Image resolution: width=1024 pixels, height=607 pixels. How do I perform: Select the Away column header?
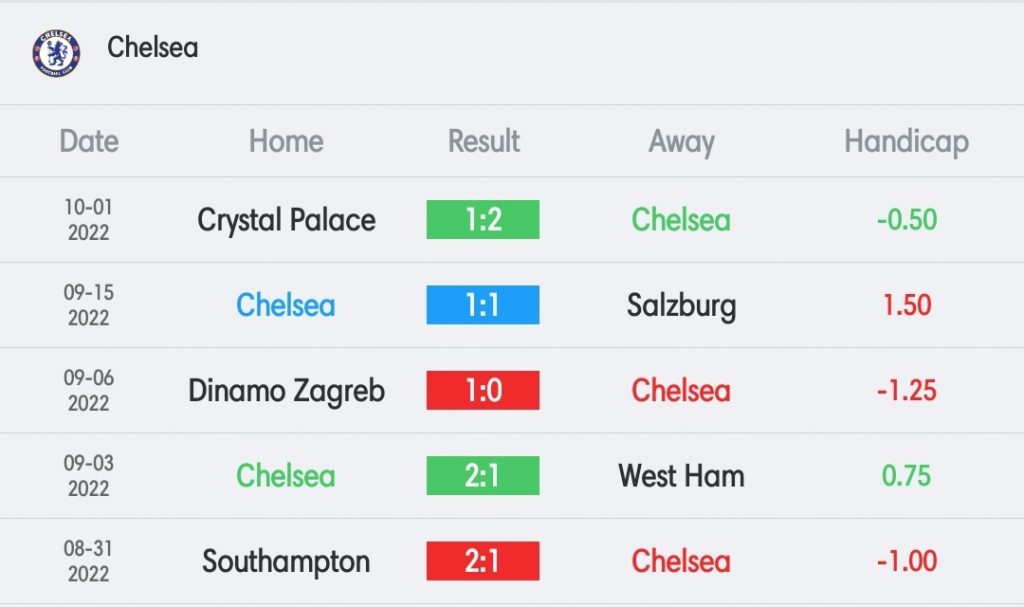(x=681, y=142)
